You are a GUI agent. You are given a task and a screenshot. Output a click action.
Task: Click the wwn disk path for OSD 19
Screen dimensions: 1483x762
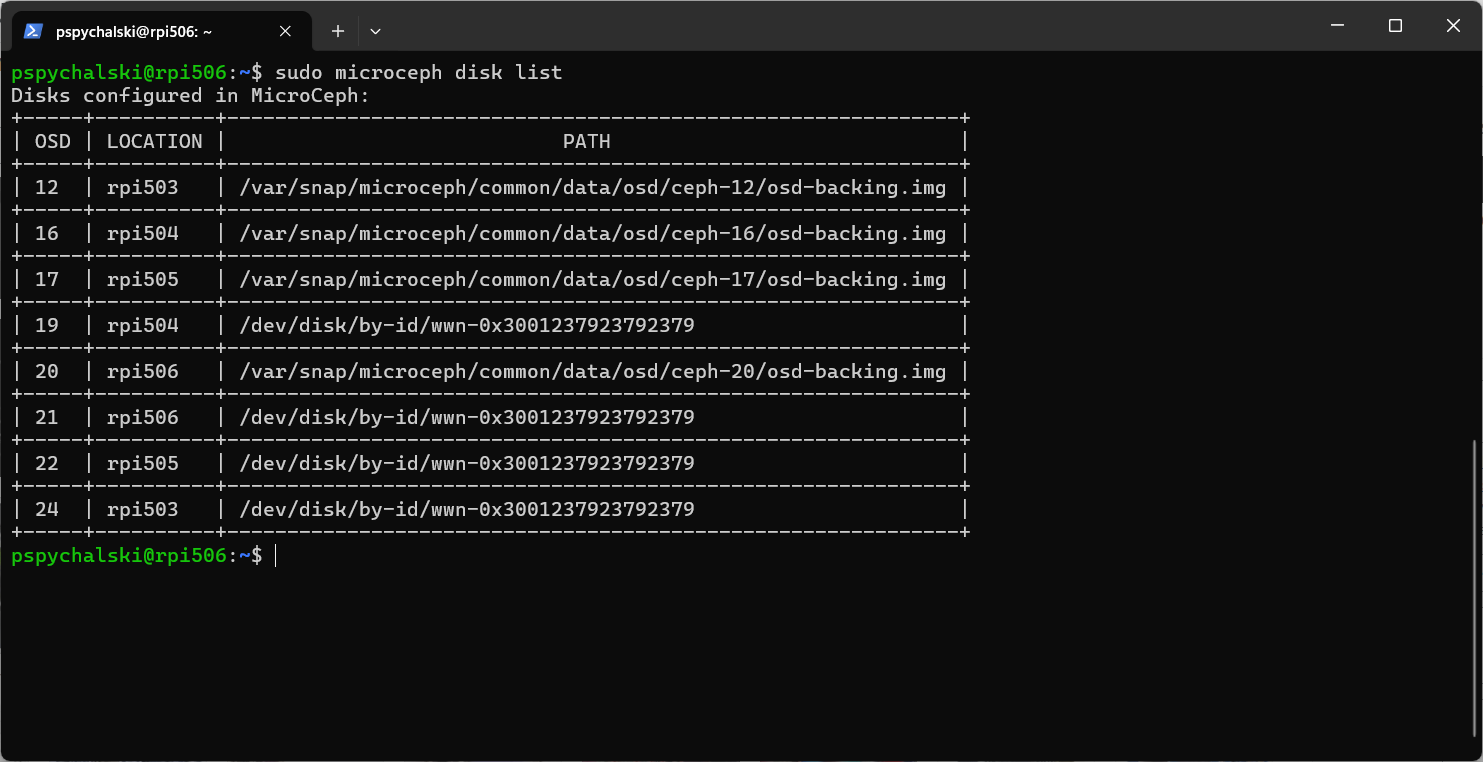[x=466, y=325]
